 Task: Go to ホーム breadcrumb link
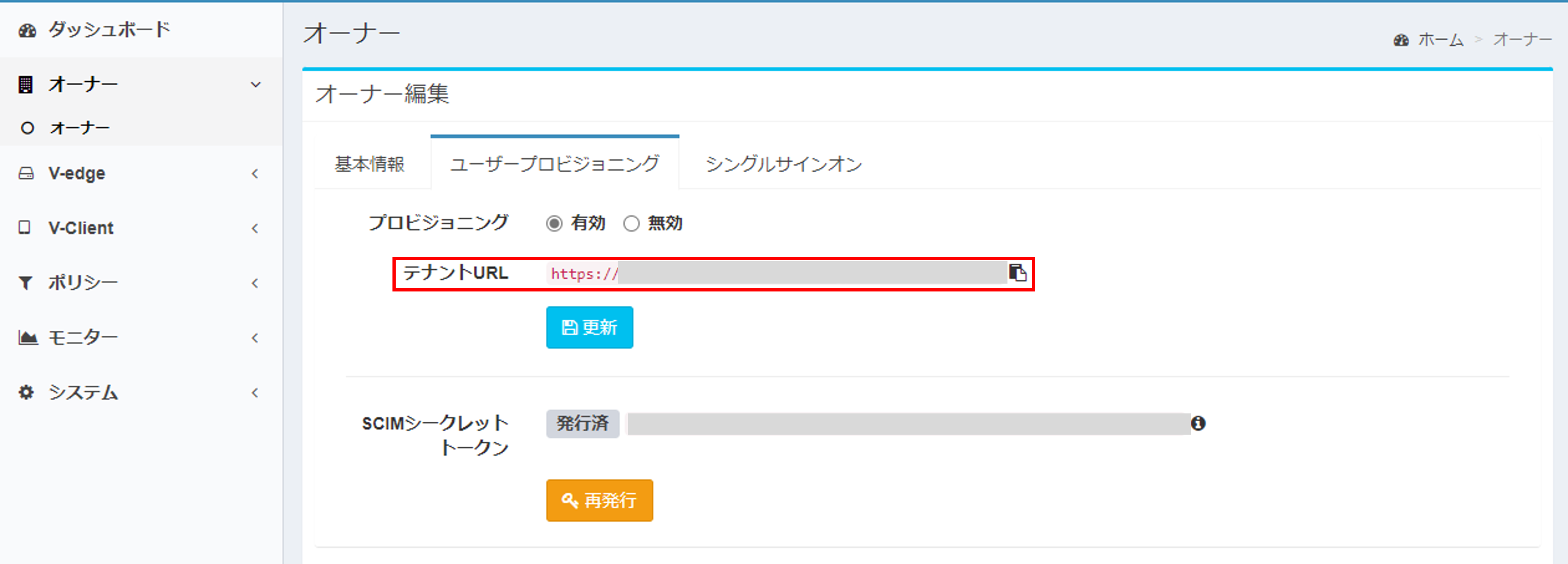point(1440,40)
